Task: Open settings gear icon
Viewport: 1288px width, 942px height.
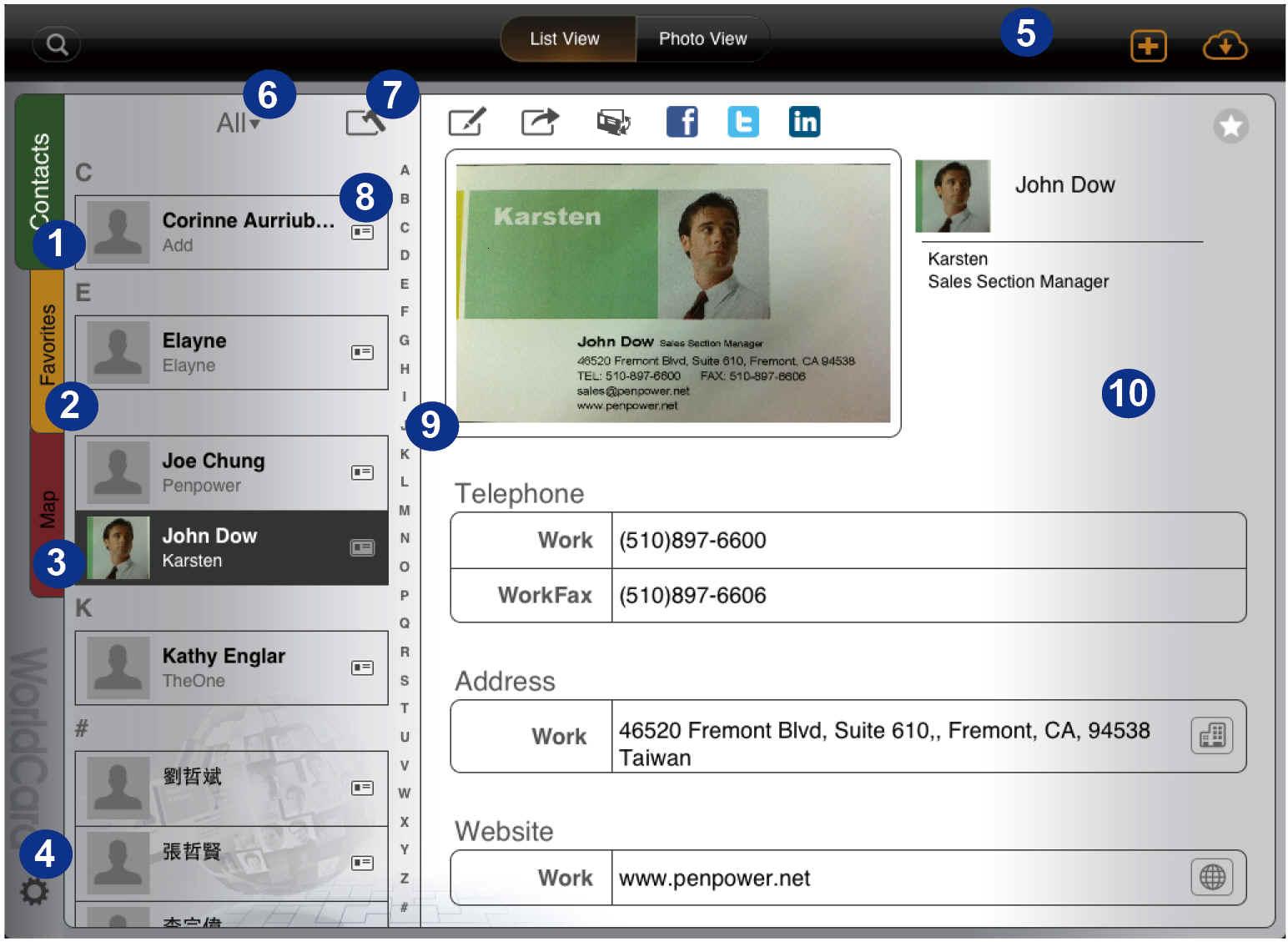Action: click(34, 892)
